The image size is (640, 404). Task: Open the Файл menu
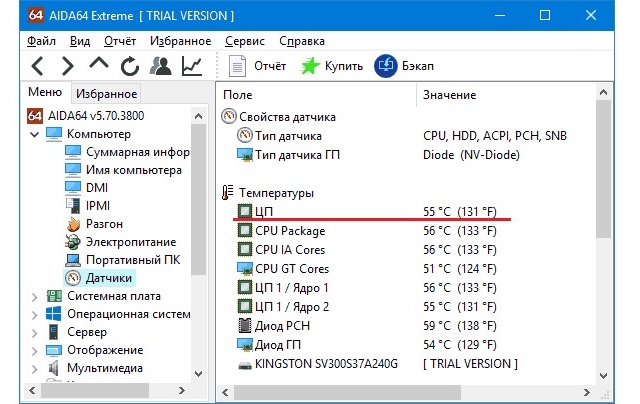pyautogui.click(x=41, y=41)
